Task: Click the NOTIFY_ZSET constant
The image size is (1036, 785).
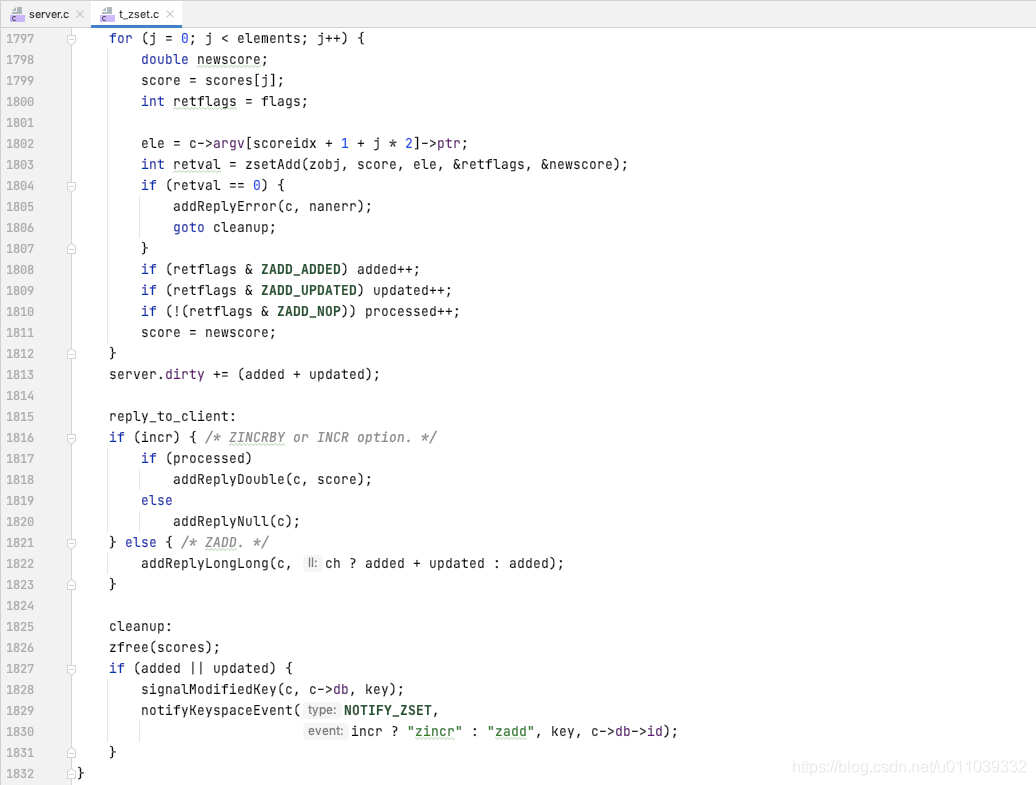Action: click(388, 710)
